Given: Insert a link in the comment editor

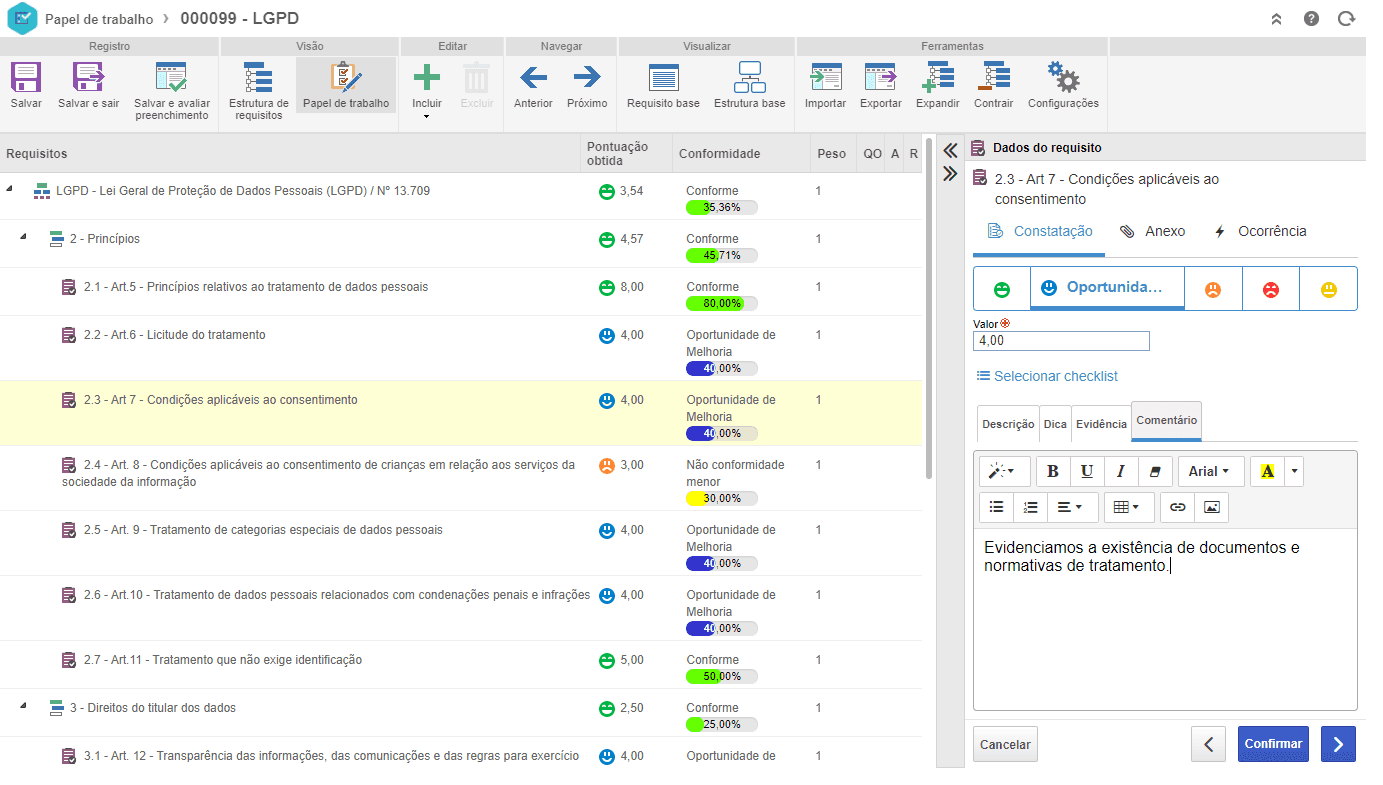Looking at the screenshot, I should tap(1177, 507).
